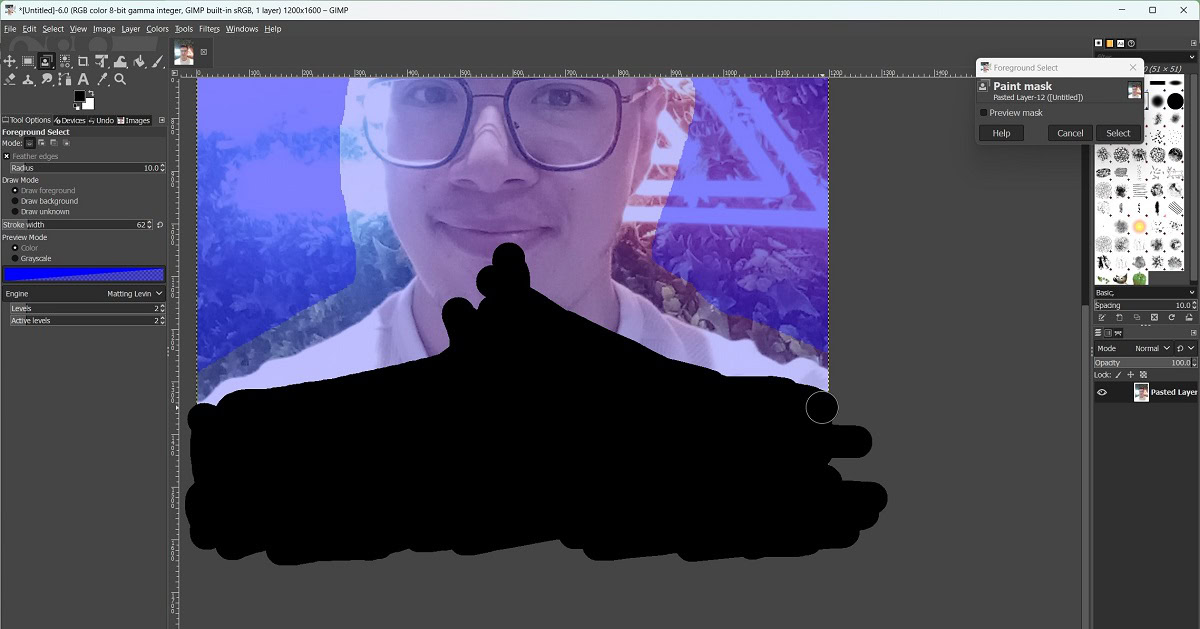
Task: Select the Eraser tool
Action: point(10,79)
